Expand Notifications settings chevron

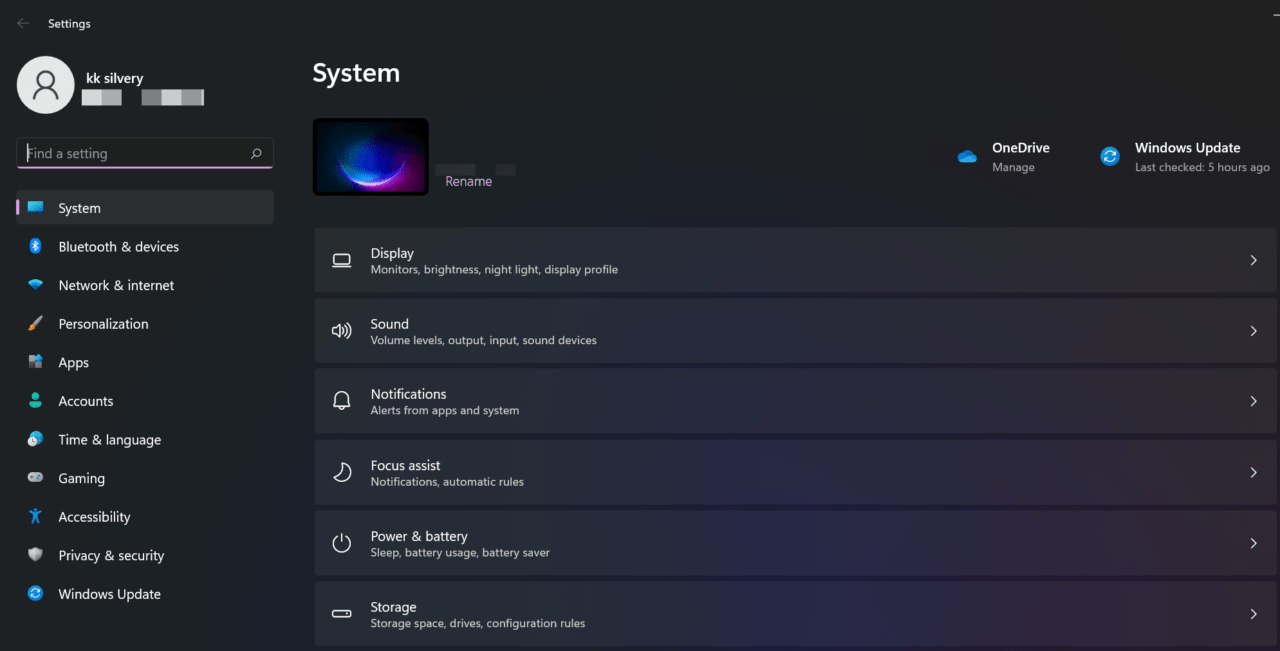1253,401
